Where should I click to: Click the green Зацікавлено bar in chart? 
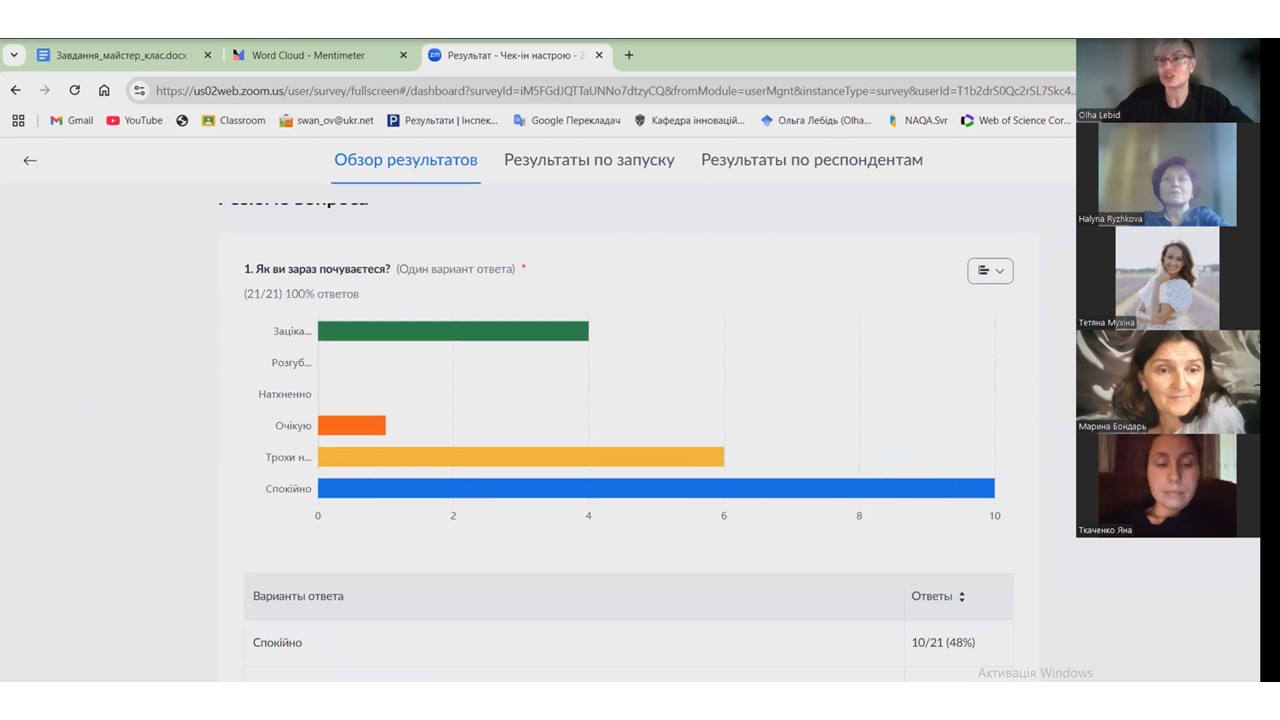click(x=453, y=331)
